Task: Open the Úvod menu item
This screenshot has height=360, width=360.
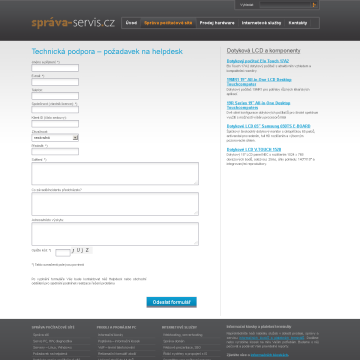Action: coord(131,23)
